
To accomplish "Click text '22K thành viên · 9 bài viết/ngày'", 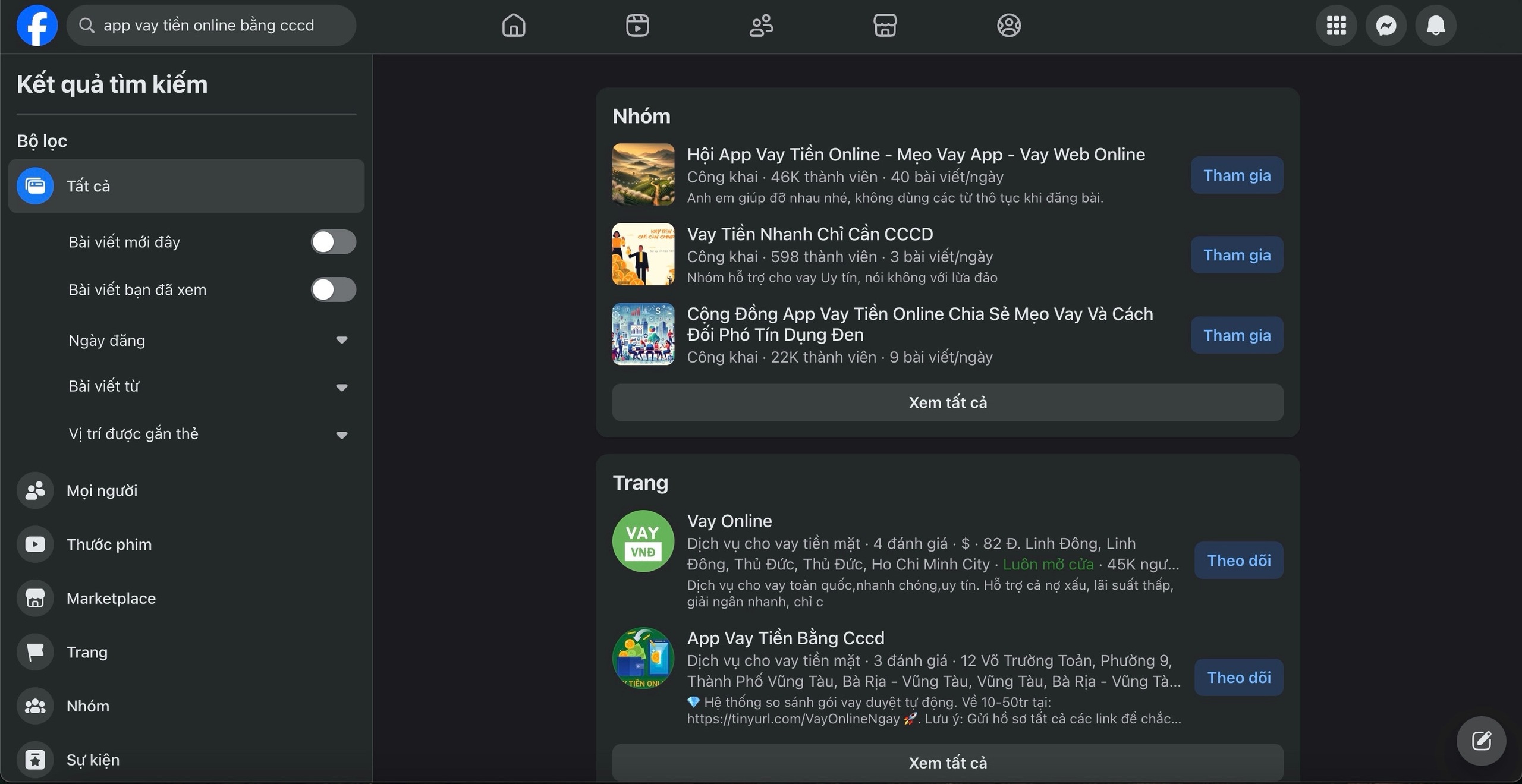I will point(882,357).
